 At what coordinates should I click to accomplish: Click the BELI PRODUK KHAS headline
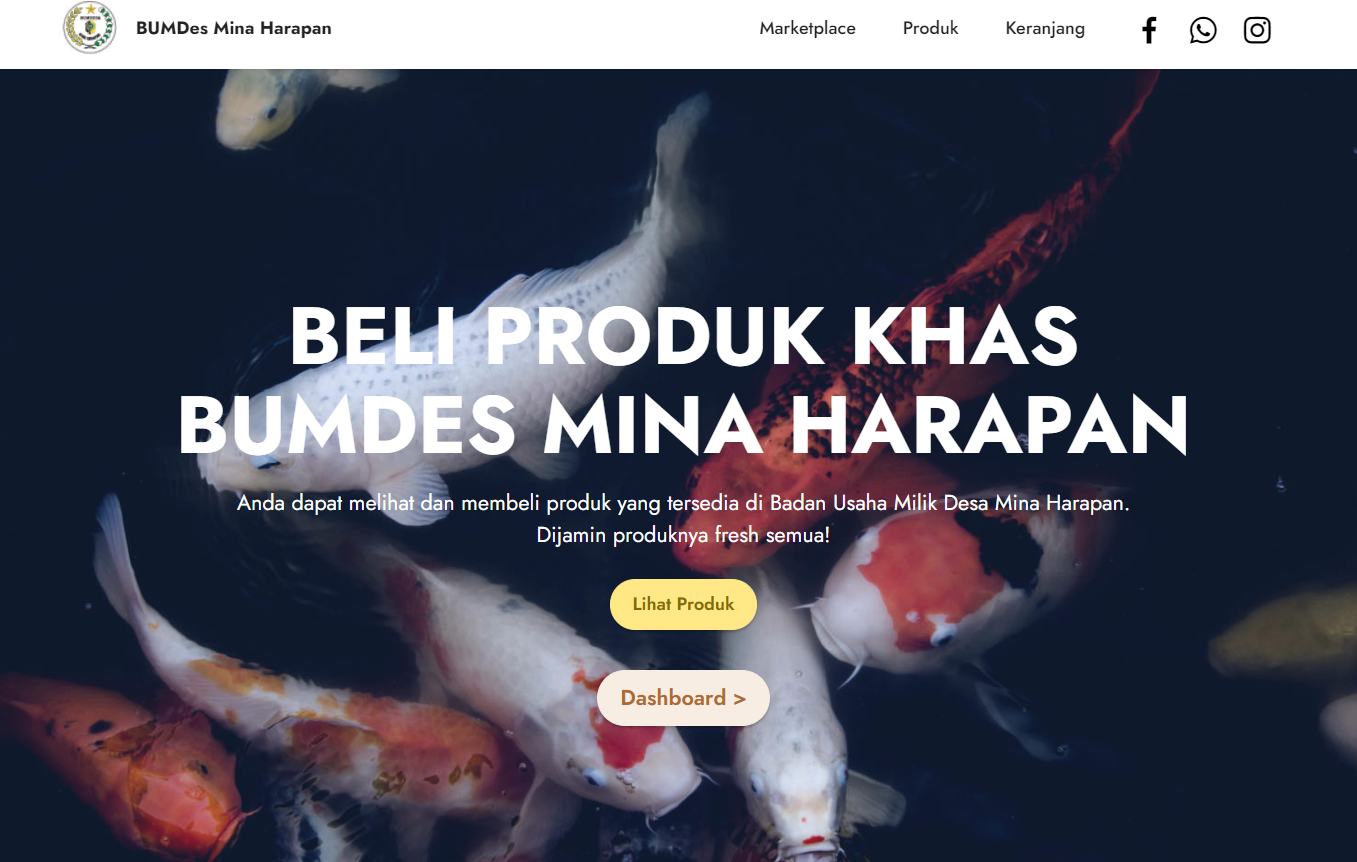point(684,336)
